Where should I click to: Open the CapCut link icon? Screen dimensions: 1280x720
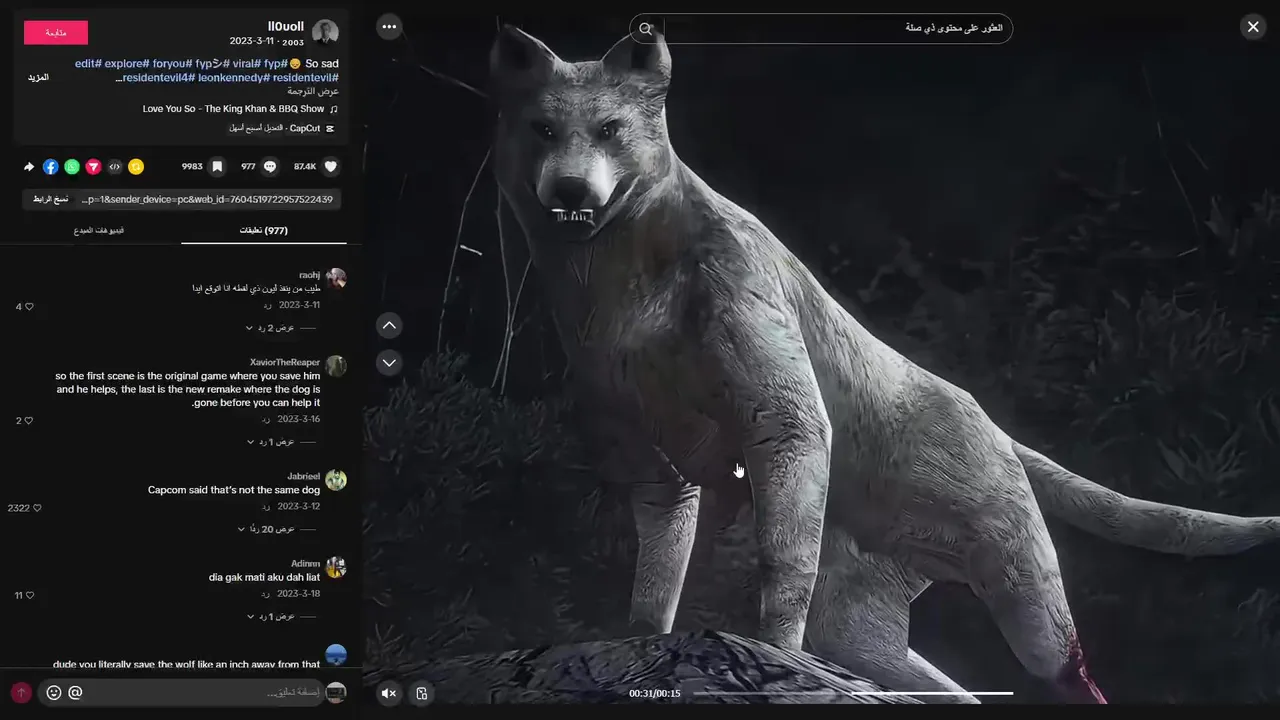[330, 128]
